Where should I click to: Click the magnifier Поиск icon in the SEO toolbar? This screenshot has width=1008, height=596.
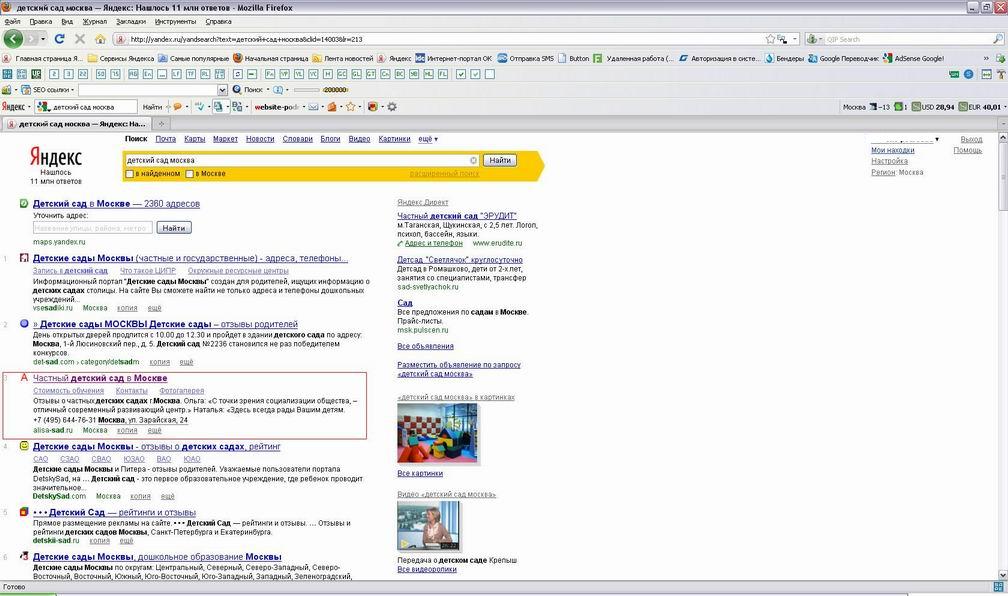(237, 89)
